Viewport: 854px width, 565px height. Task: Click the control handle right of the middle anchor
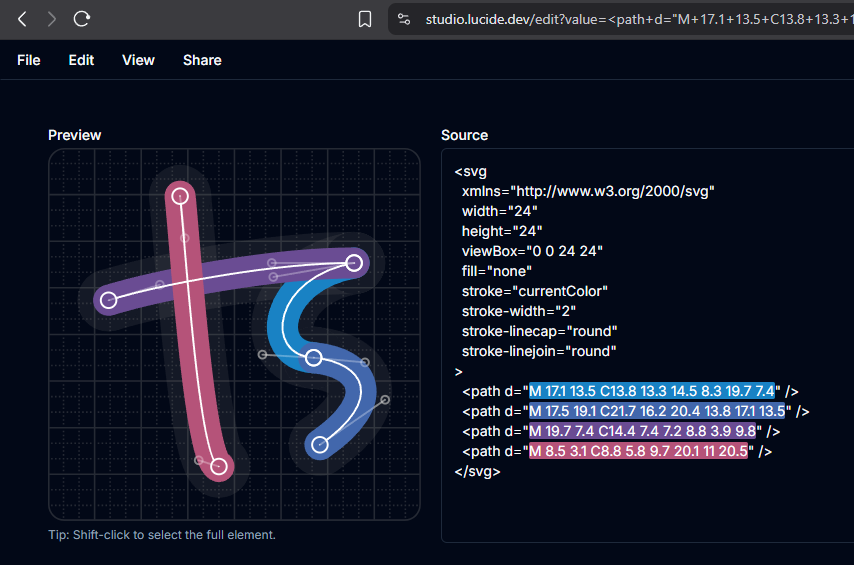[x=365, y=362]
